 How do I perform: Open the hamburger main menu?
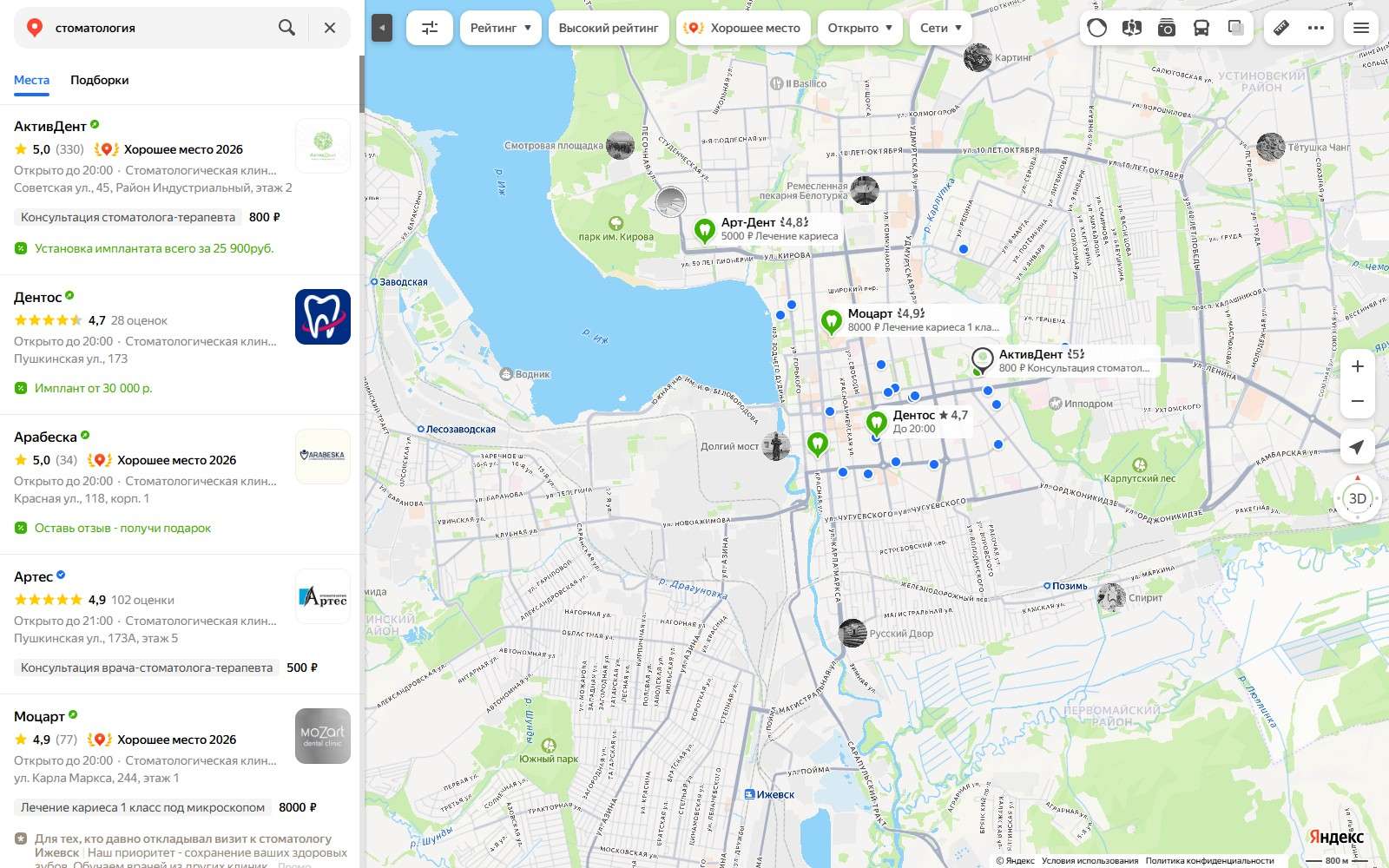coord(1361,28)
